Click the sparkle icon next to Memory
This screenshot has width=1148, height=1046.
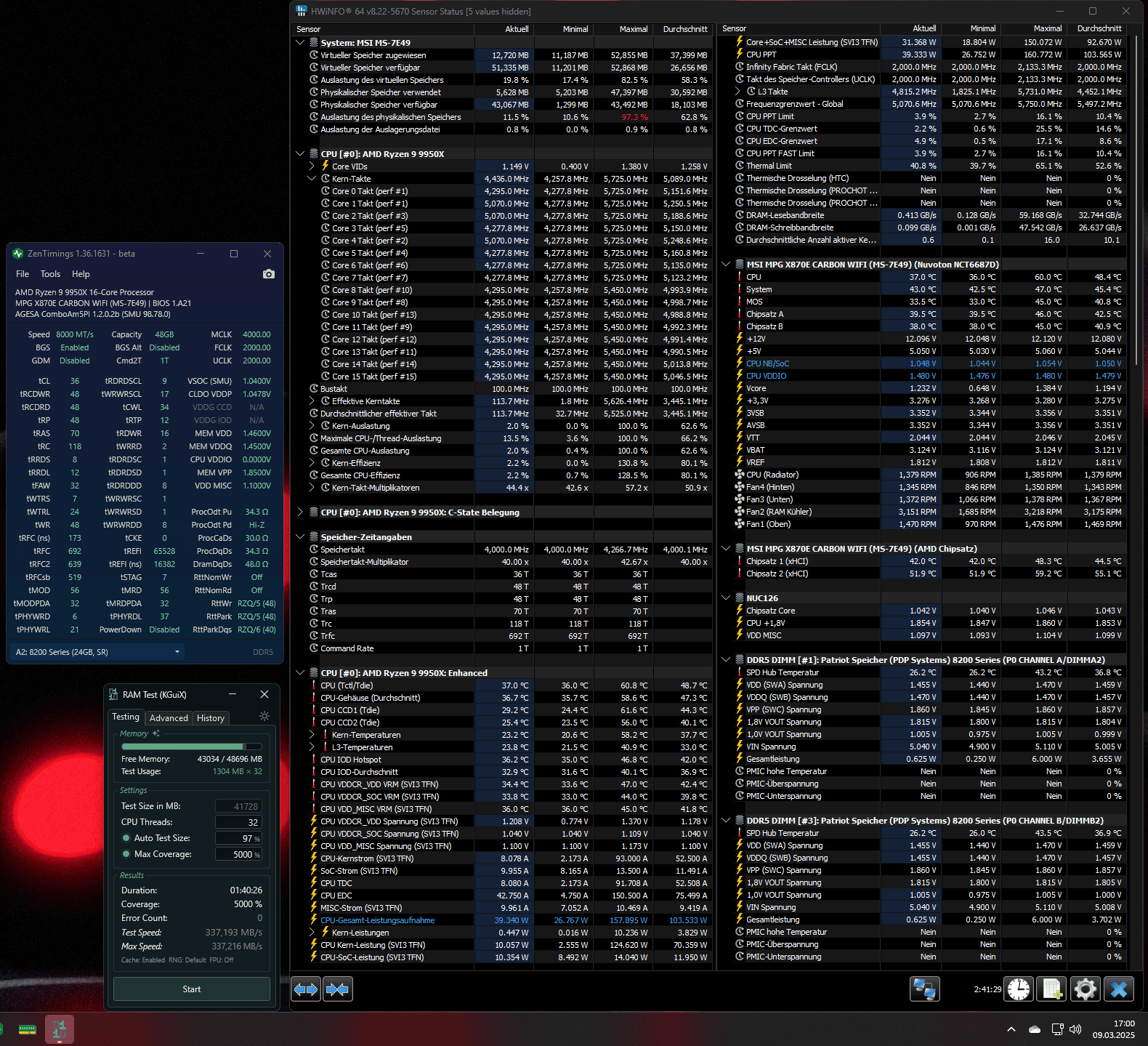click(155, 733)
